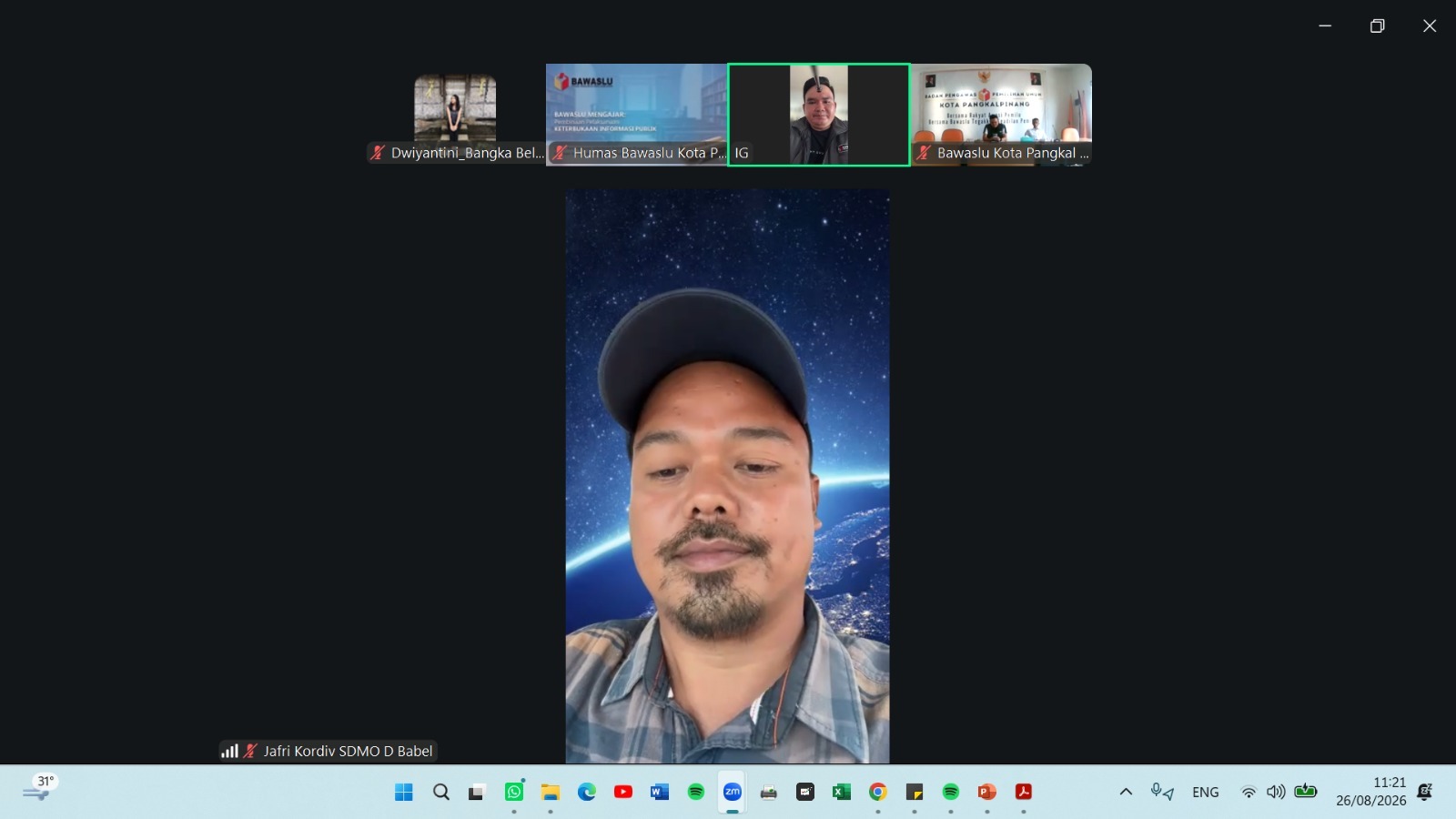Click muted mic icon on Humas Bawaslu tile

point(561,153)
